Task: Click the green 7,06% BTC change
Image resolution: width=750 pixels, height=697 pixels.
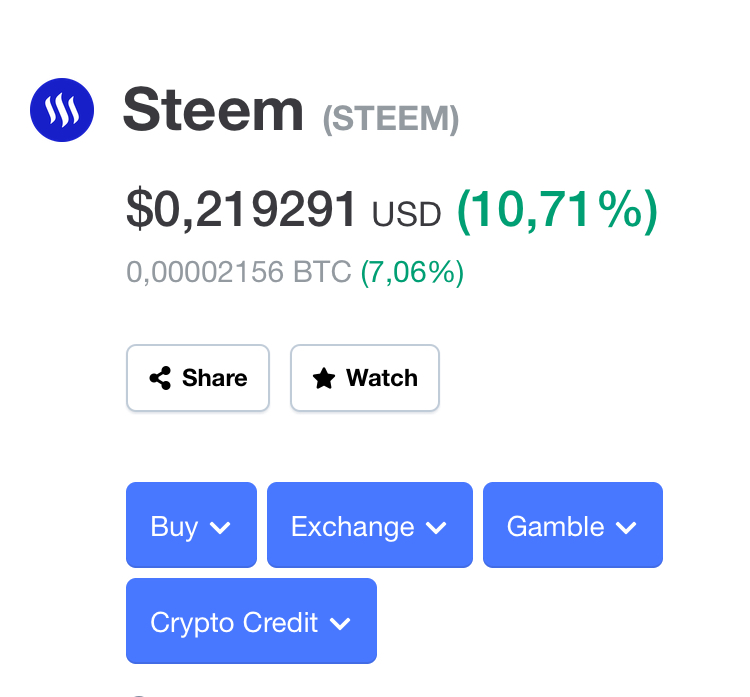Action: 412,273
